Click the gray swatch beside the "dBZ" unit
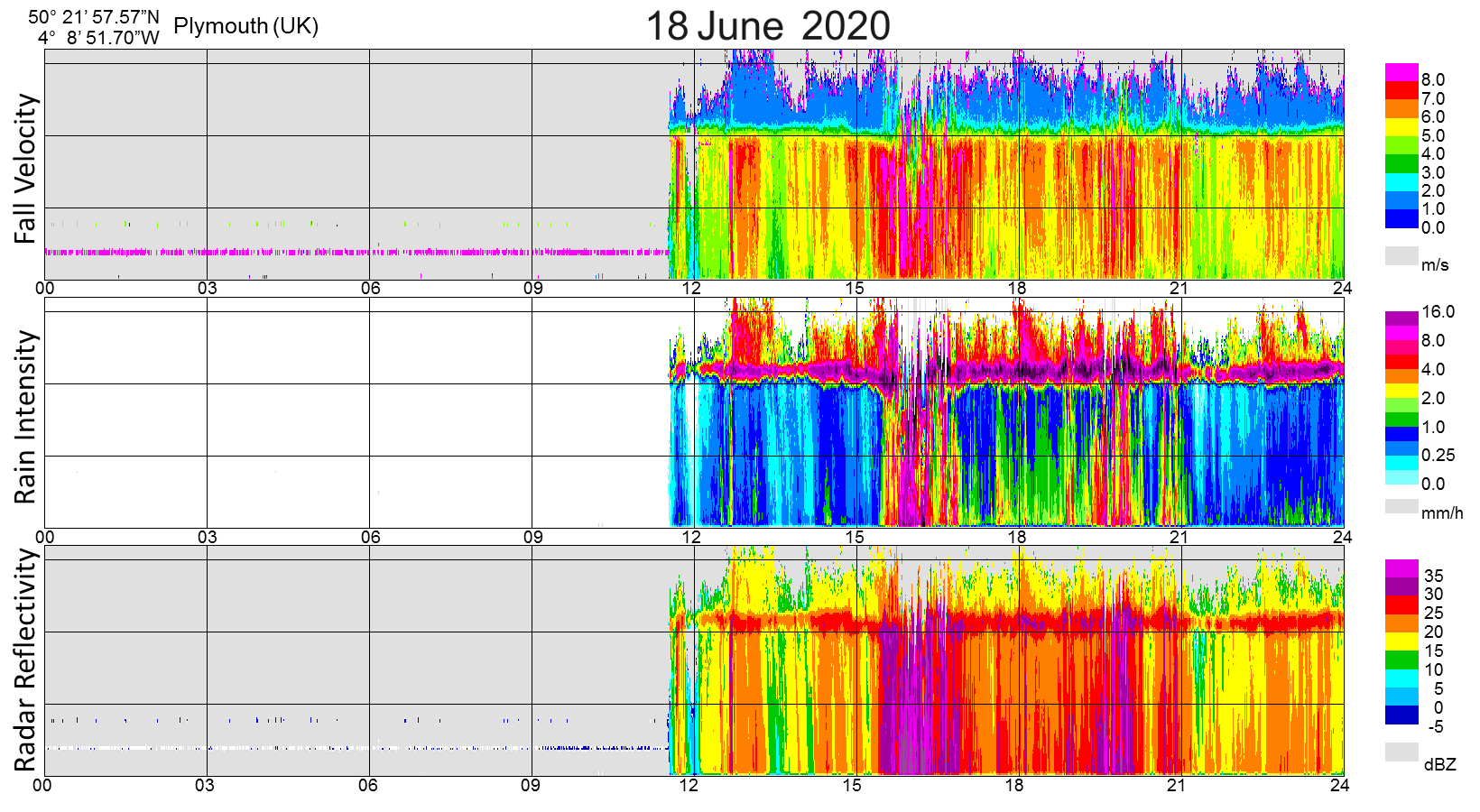1480x812 pixels. (x=1401, y=752)
